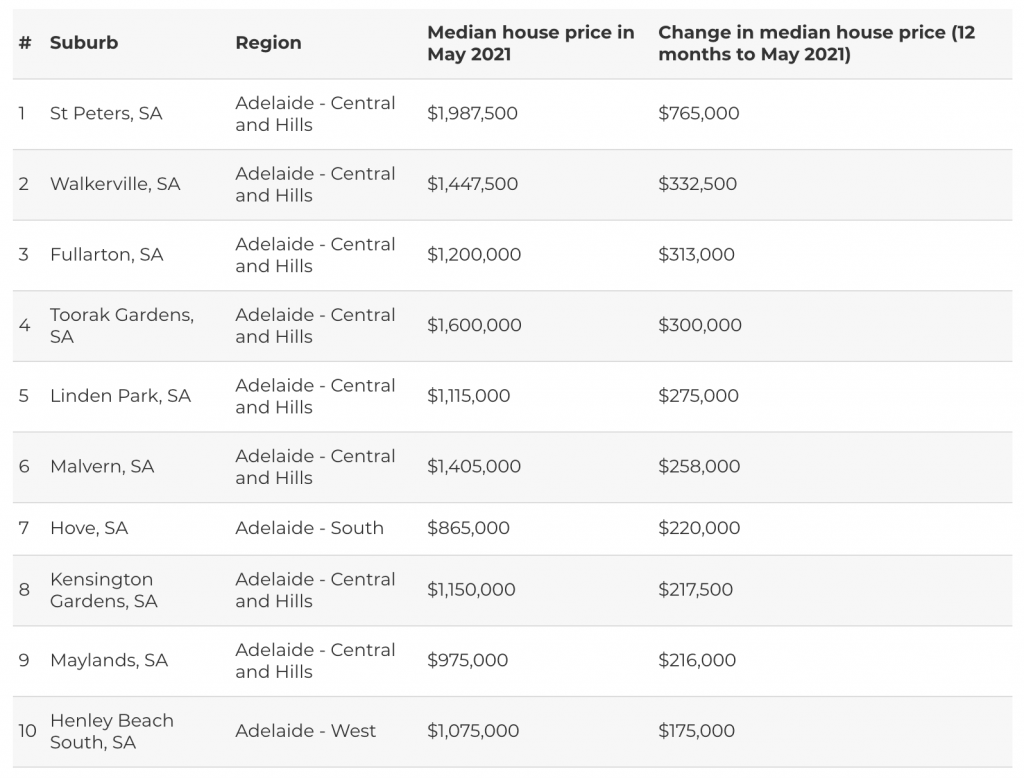This screenshot has height=778, width=1024.
Task: Click the $1,987,500 median price value
Action: pos(472,114)
